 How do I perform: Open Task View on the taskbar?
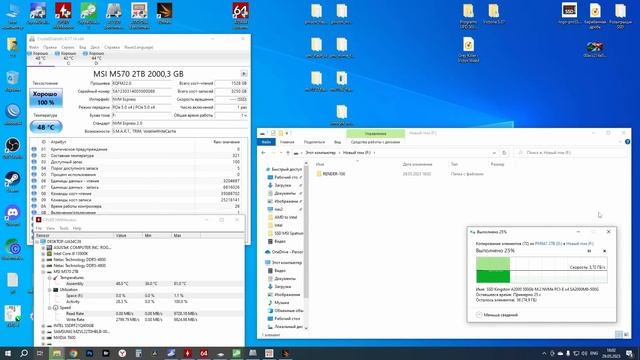click(x=40, y=353)
